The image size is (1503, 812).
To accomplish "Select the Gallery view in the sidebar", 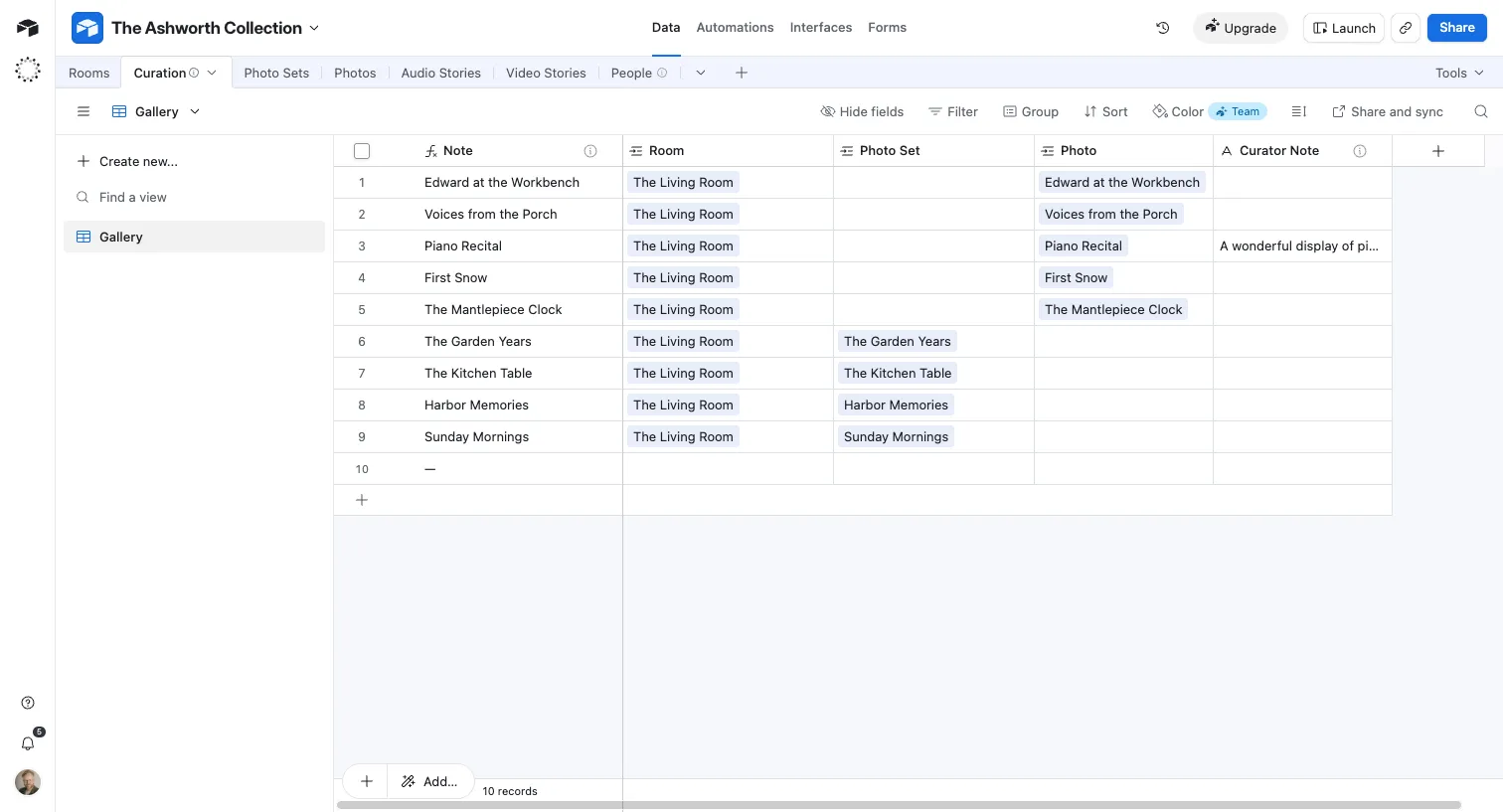I will pos(194,237).
